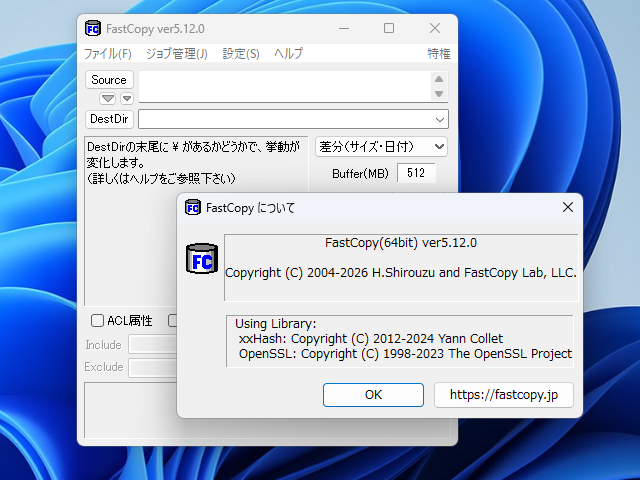Click the Exclude filter field
This screenshot has height=480, width=640.
click(x=153, y=367)
